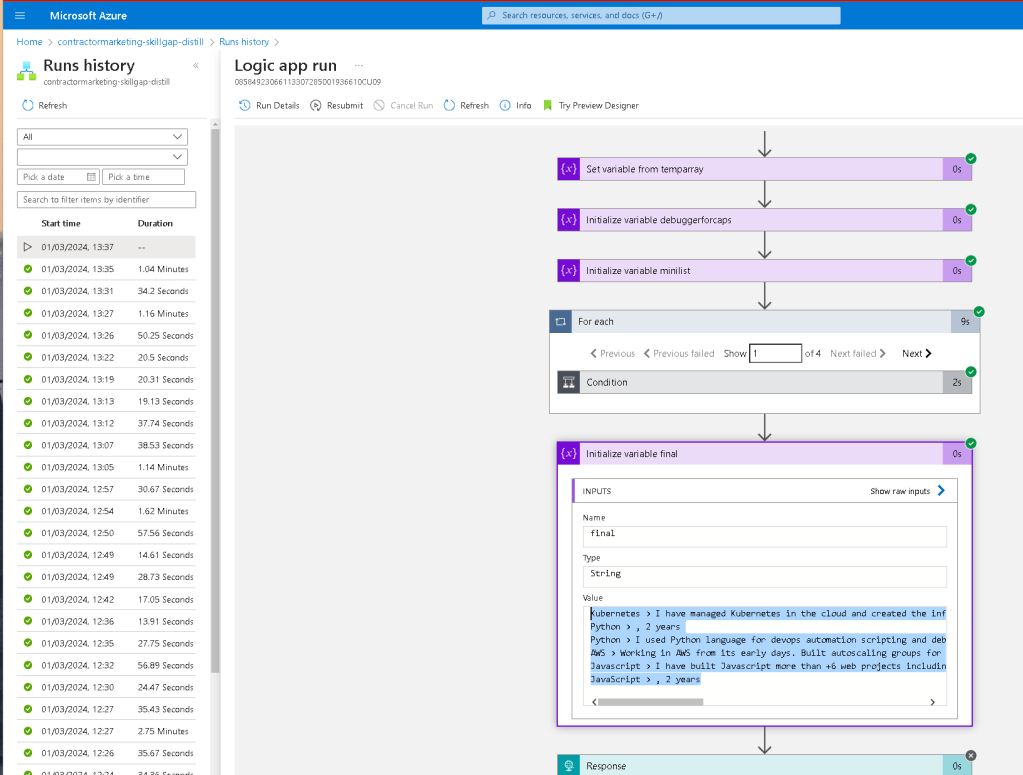The height and width of the screenshot is (775, 1023).
Task: Go to Home breadcrumb
Action: coord(29,42)
